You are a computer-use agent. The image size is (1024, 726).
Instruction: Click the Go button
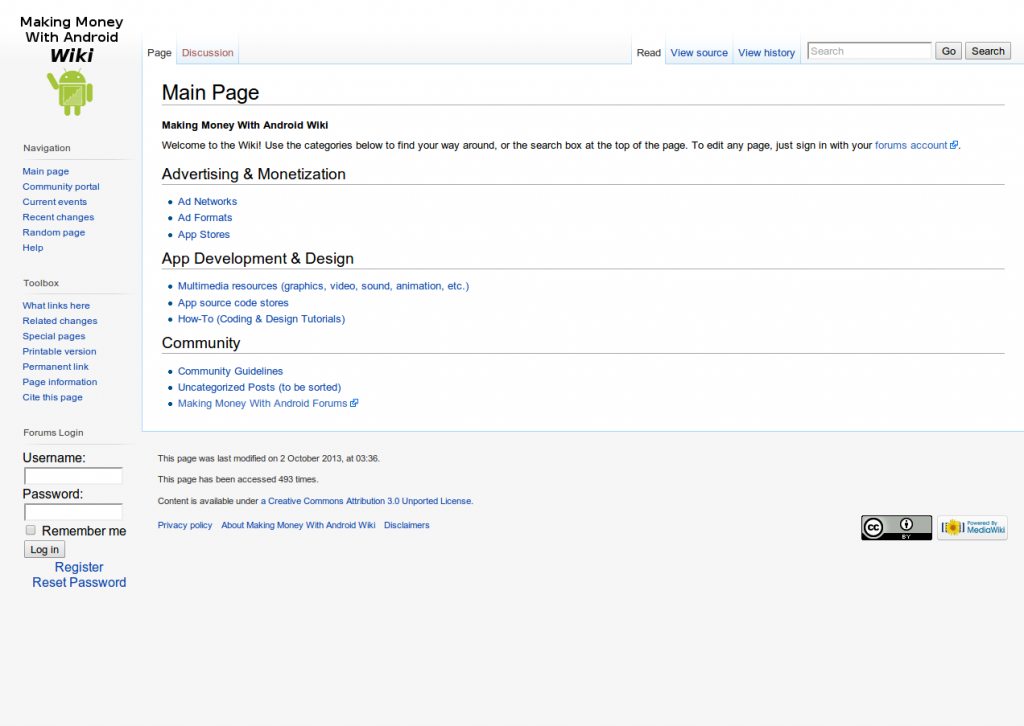pyautogui.click(x=948, y=51)
